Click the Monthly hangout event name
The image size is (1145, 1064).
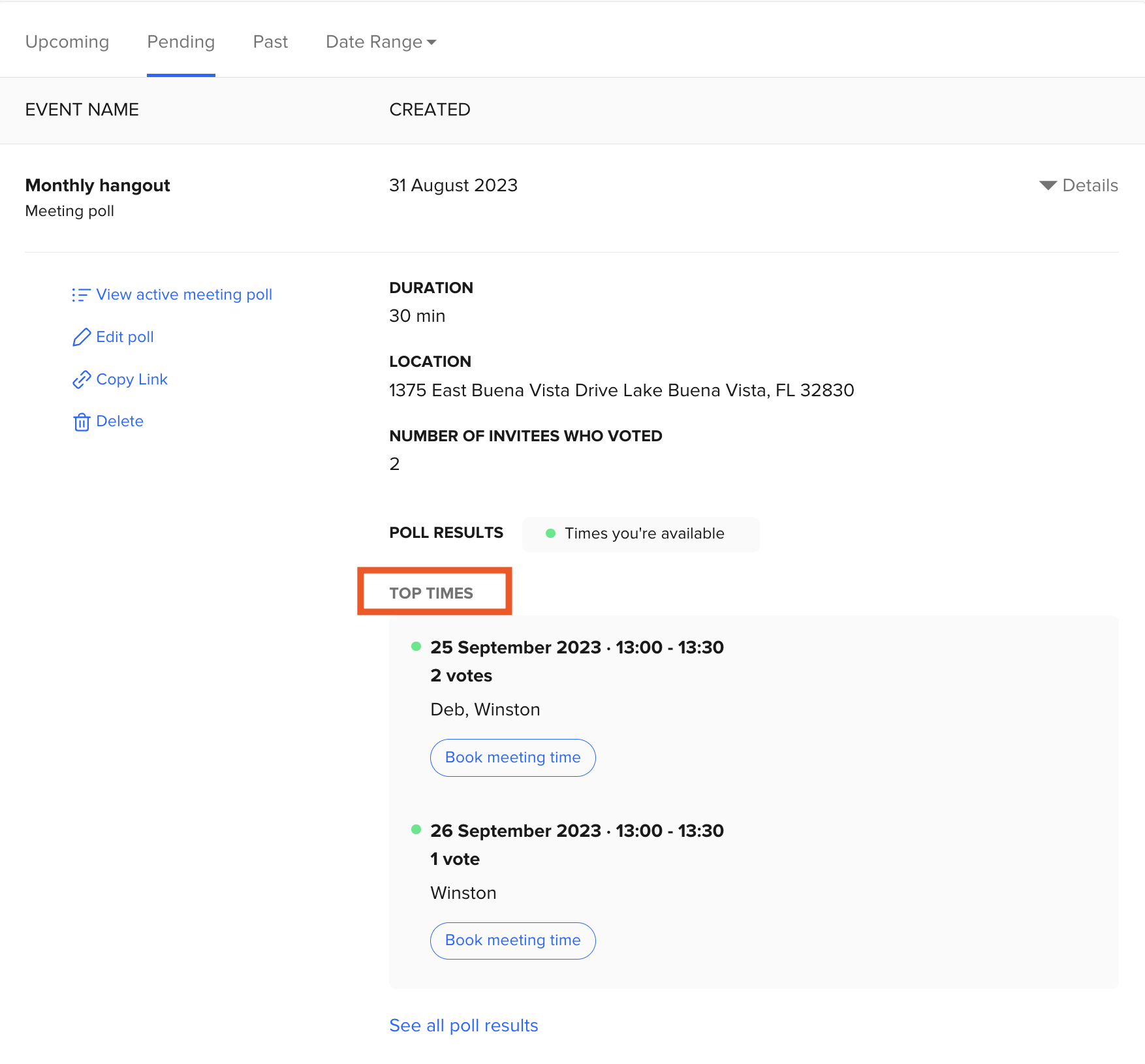97,185
